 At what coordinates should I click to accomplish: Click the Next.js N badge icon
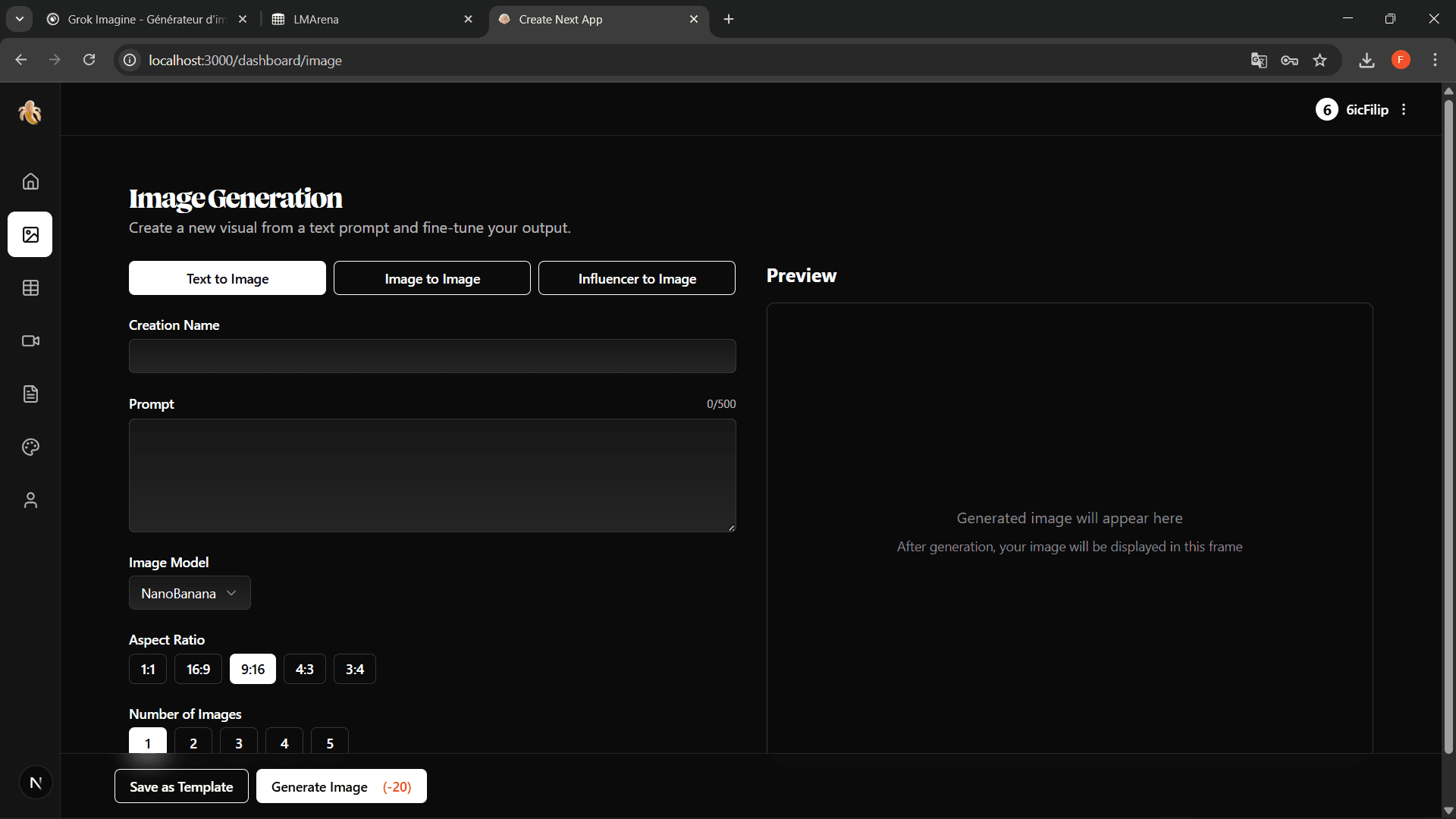pos(36,783)
